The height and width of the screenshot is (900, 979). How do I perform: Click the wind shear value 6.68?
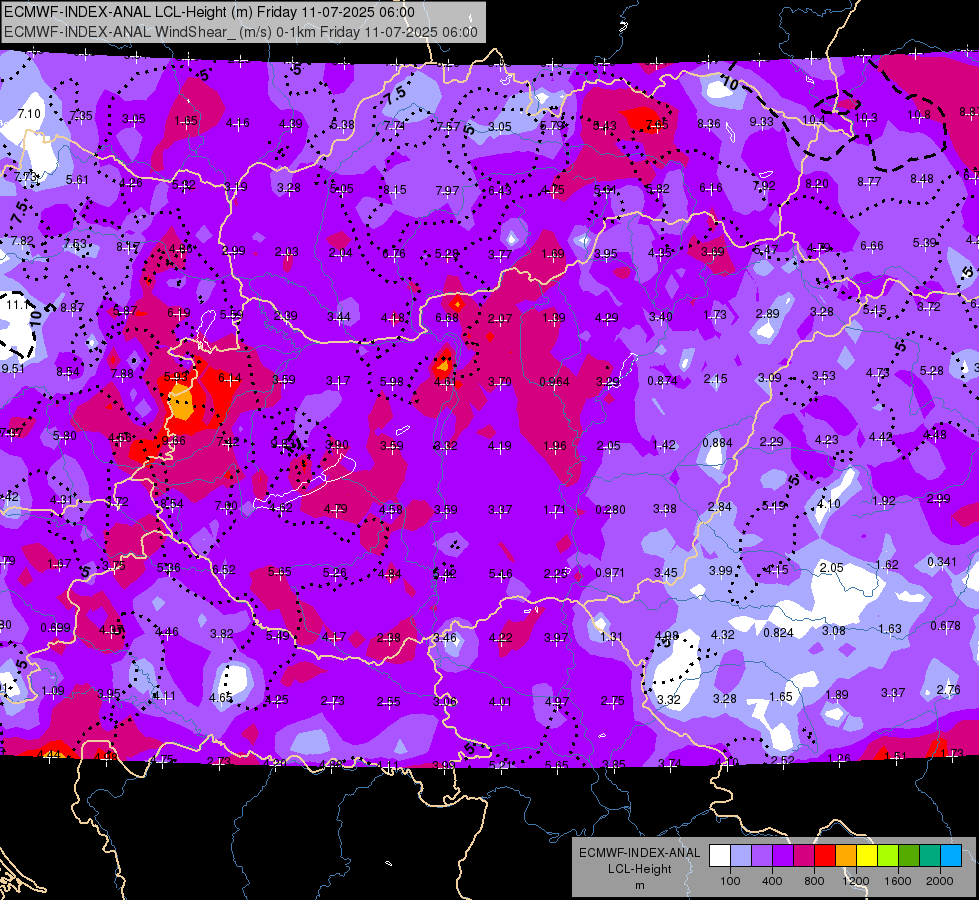click(x=447, y=318)
